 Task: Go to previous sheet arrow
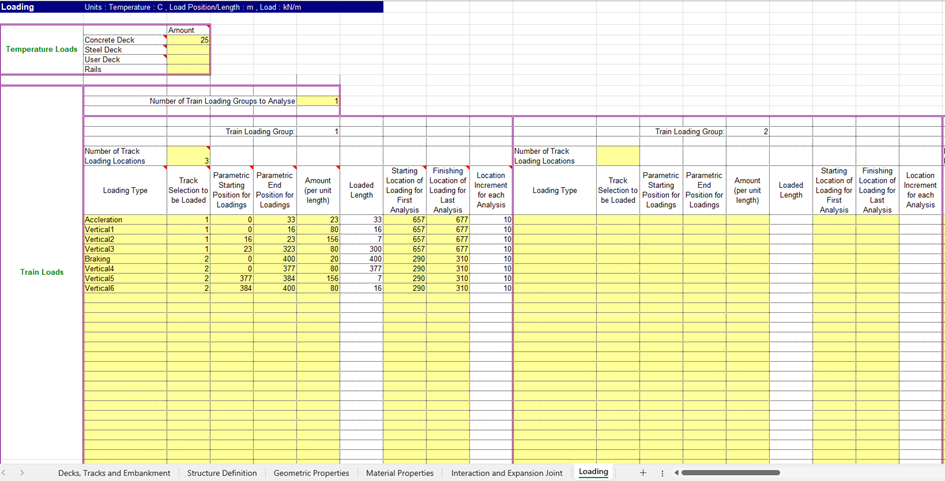(4, 473)
